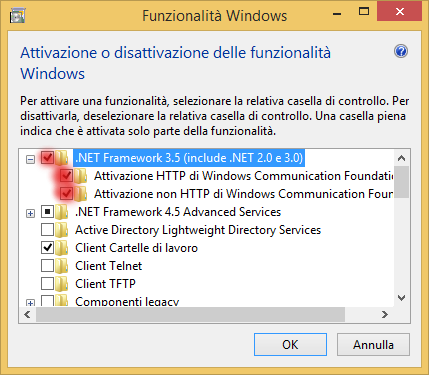429x375 pixels.
Task: Enable the Client TFTP checkbox
Action: (47, 284)
